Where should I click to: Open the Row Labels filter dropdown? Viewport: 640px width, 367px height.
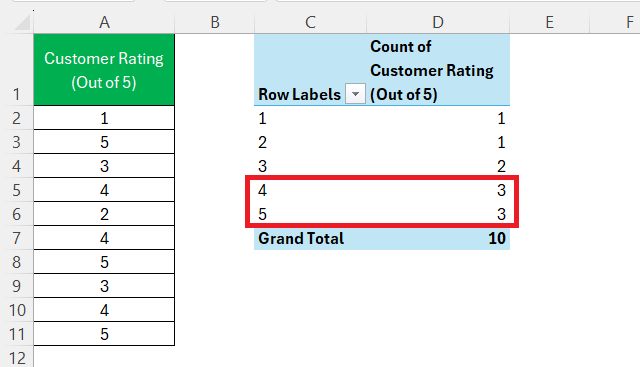pos(355,94)
